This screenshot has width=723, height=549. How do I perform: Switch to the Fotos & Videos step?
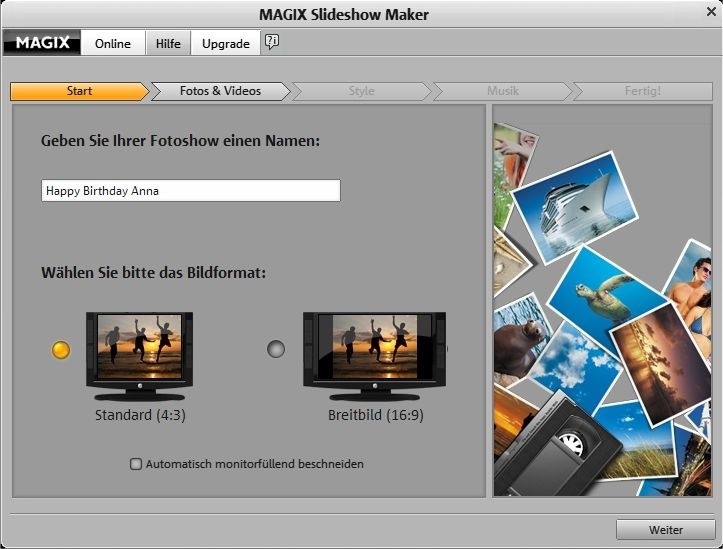click(220, 91)
